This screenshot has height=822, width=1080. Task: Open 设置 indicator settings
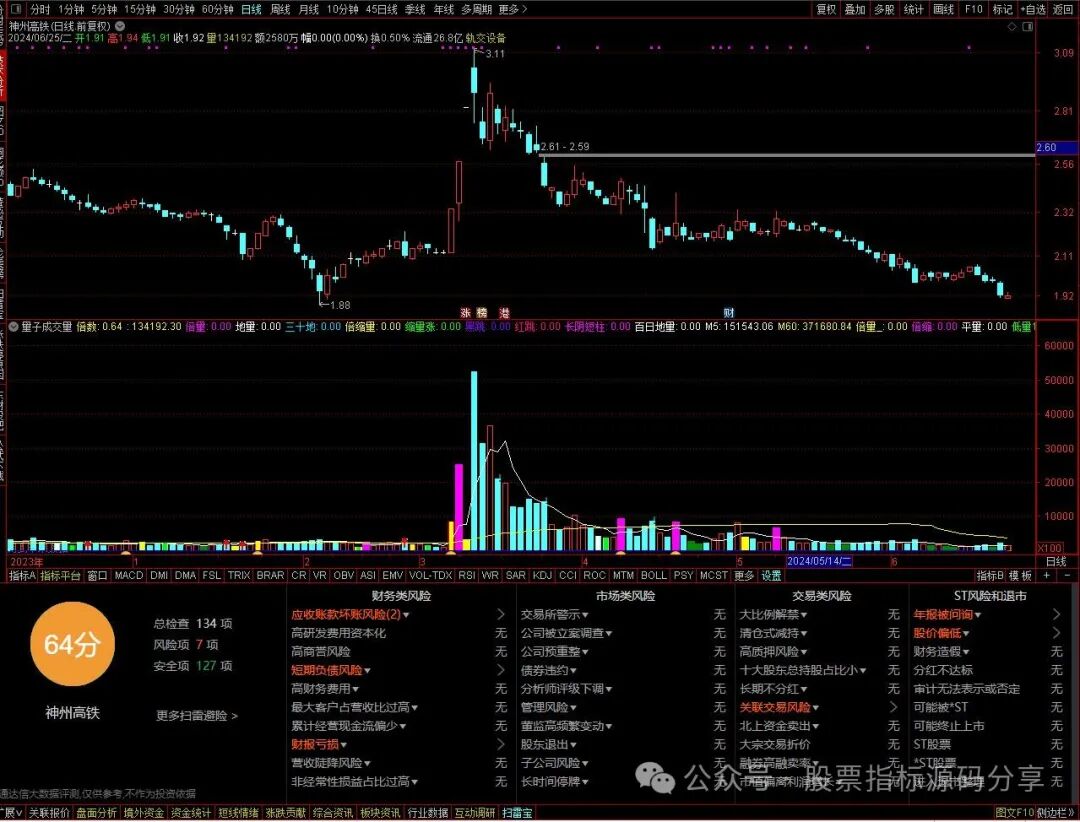pos(771,575)
